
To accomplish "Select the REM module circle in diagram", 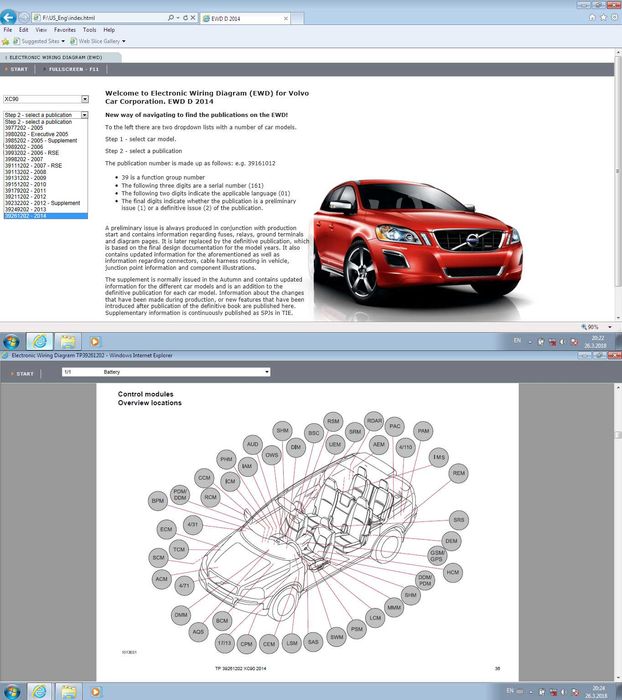I will point(458,473).
